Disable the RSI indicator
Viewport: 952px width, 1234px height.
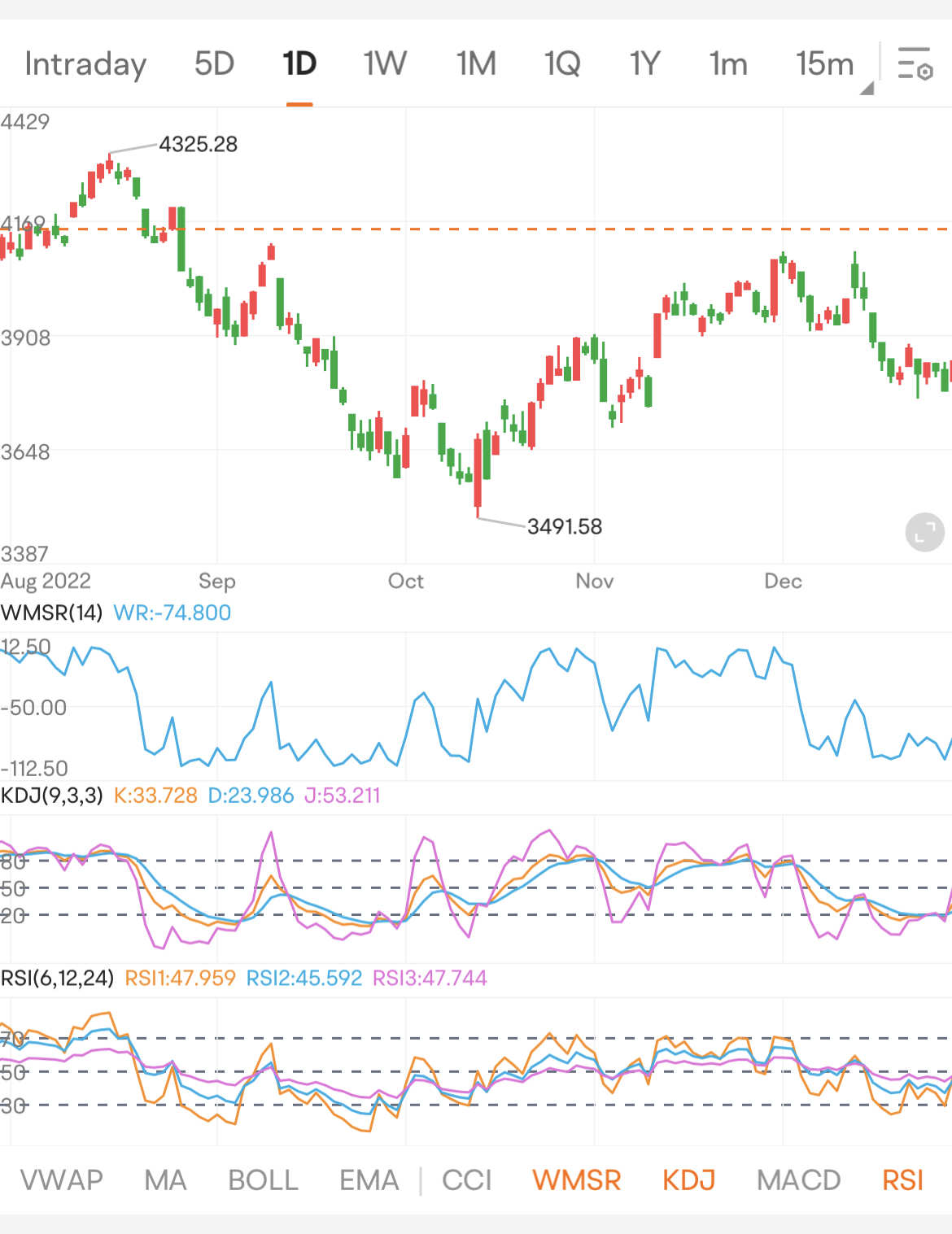pos(902,1179)
